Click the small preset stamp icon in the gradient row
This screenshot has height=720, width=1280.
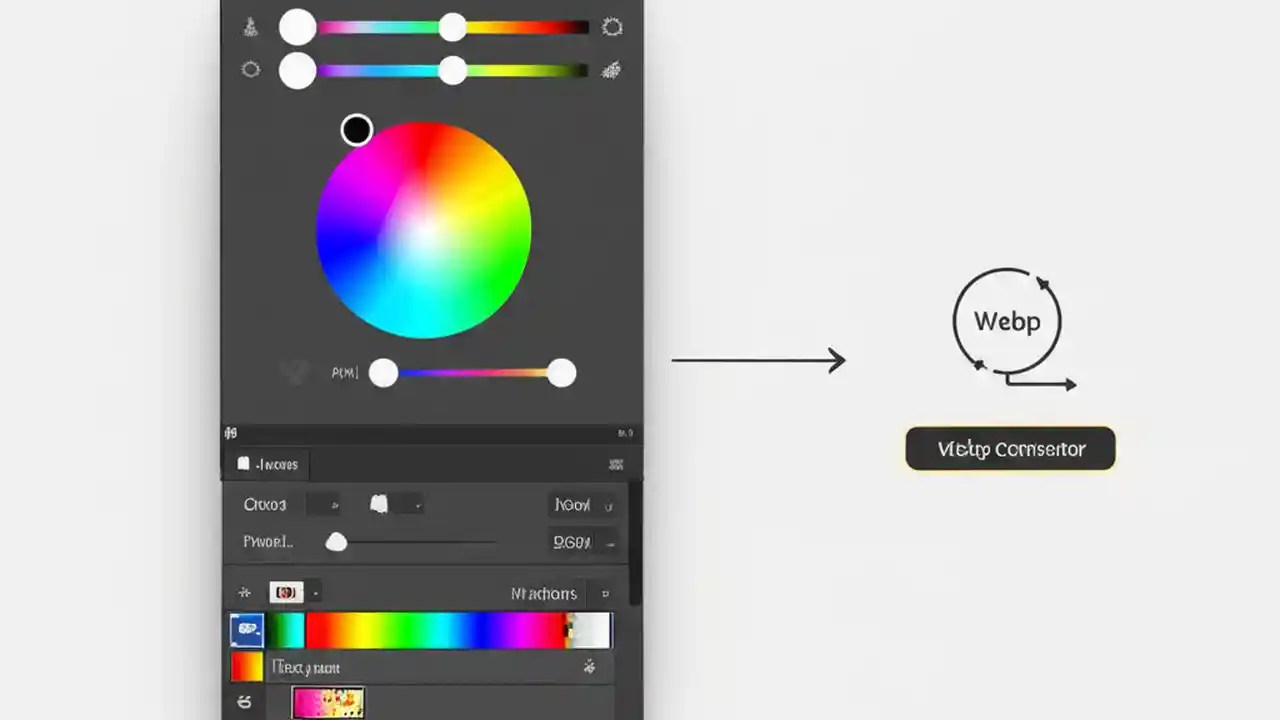[x=285, y=592]
